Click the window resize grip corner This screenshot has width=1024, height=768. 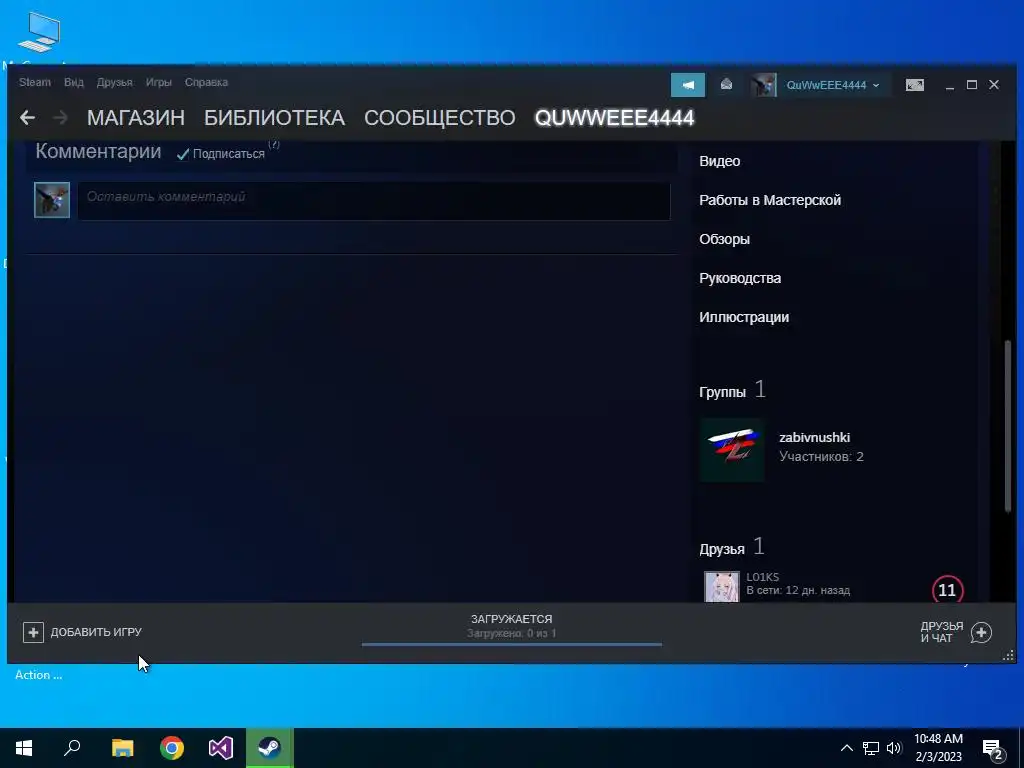click(x=1008, y=656)
